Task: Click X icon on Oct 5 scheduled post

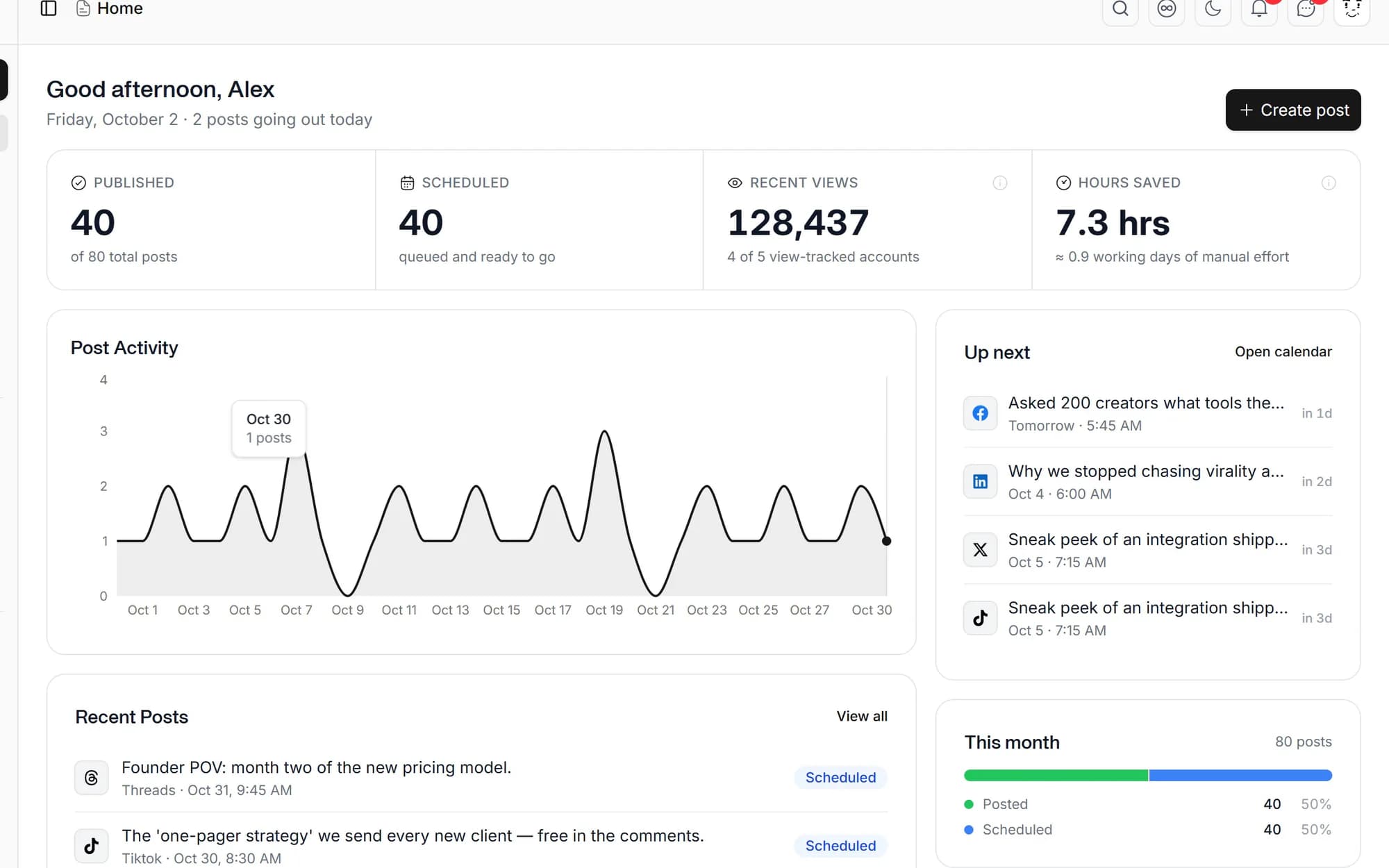Action: pyautogui.click(x=980, y=549)
